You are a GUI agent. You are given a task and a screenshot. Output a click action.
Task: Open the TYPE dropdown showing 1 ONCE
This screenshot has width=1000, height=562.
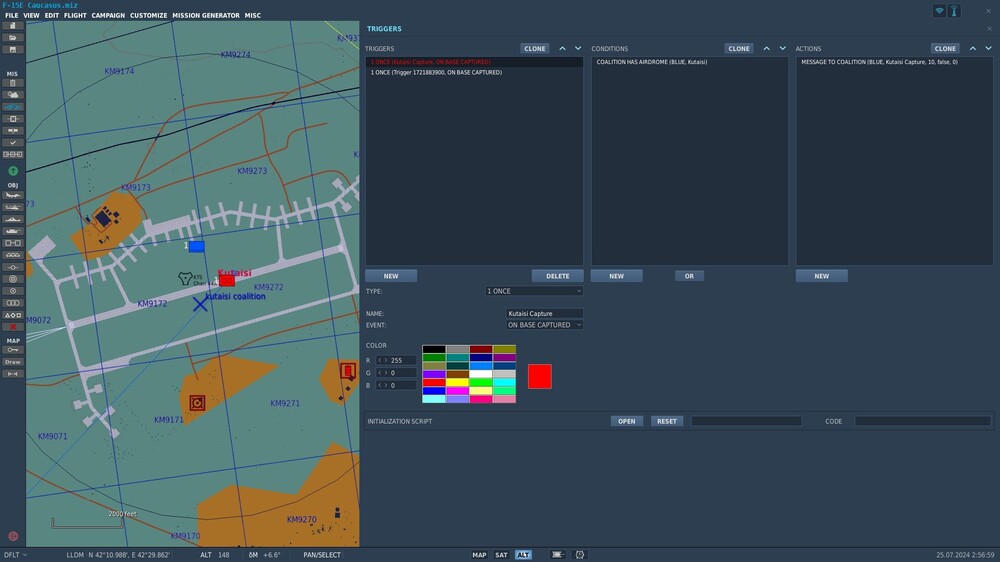tap(533, 291)
